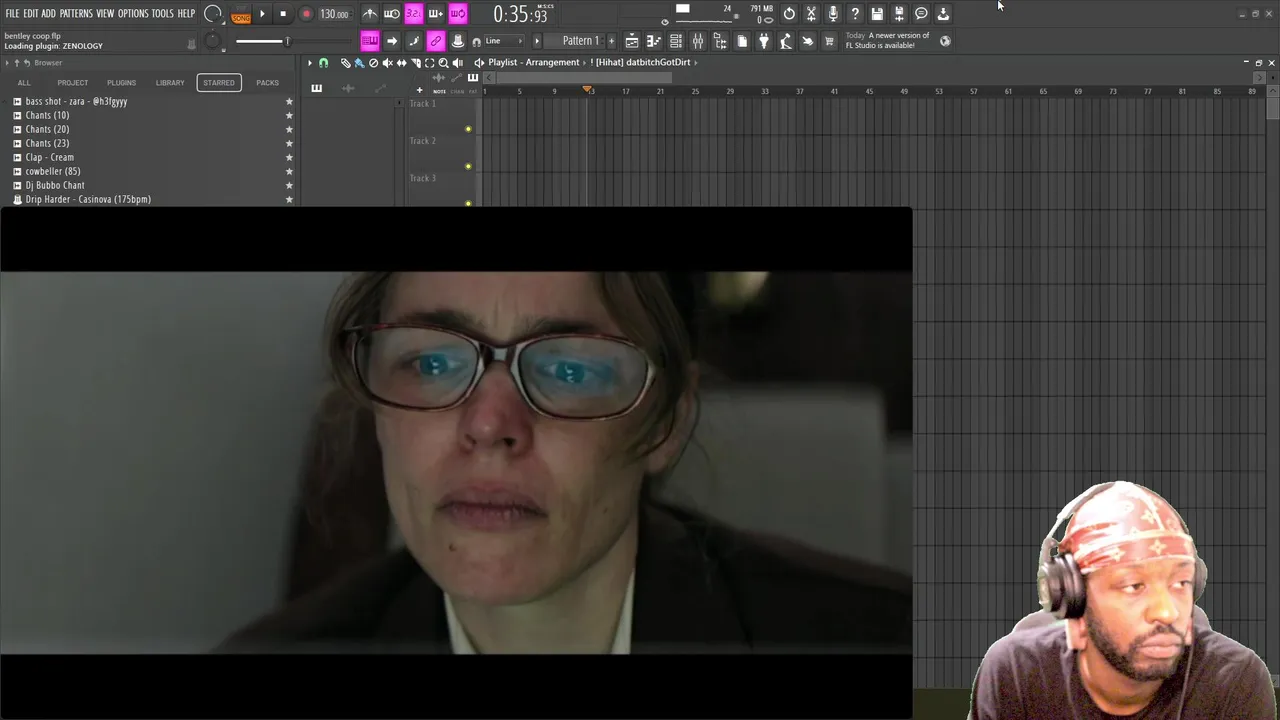This screenshot has height=720, width=1280.
Task: Select the PLUGINS browser tab
Action: pyautogui.click(x=121, y=83)
